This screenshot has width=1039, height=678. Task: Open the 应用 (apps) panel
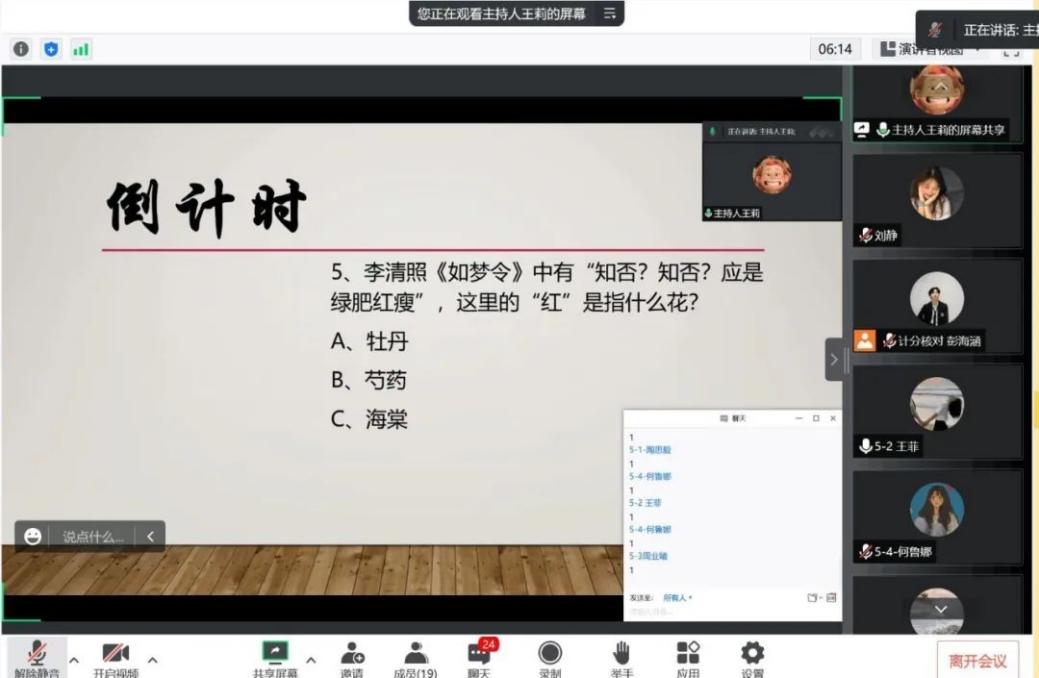[x=688, y=657]
